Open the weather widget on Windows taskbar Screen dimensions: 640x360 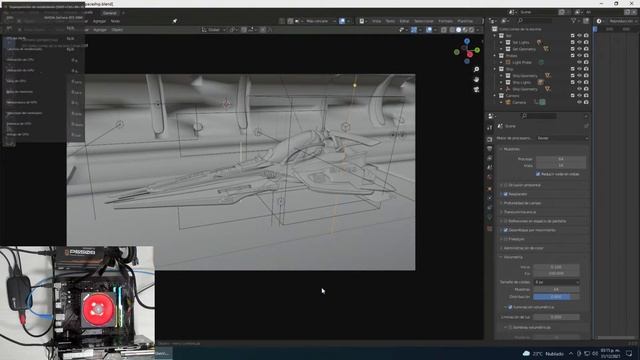coord(543,353)
